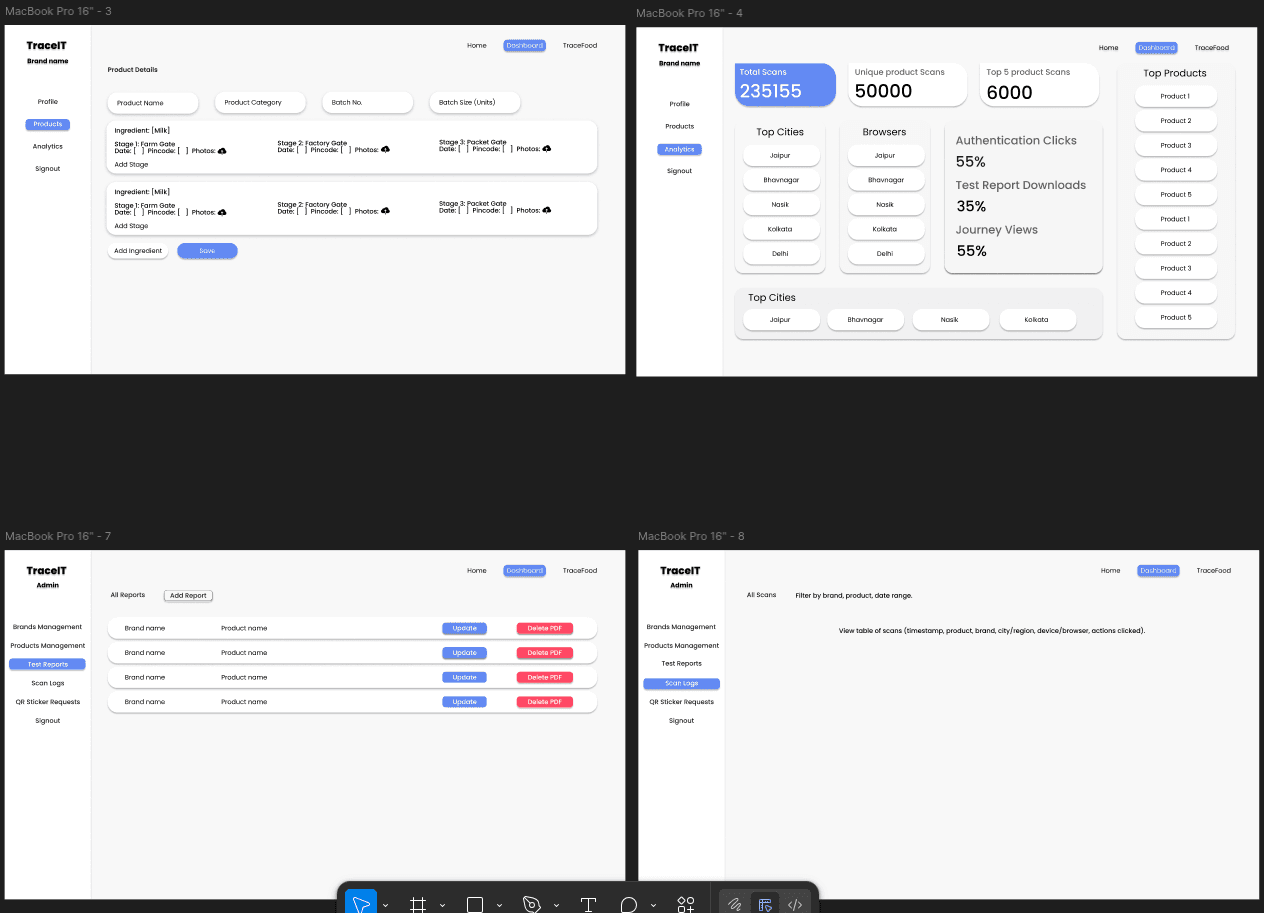
Task: Expand the Rectangle tool dropdown arrow
Action: click(499, 906)
